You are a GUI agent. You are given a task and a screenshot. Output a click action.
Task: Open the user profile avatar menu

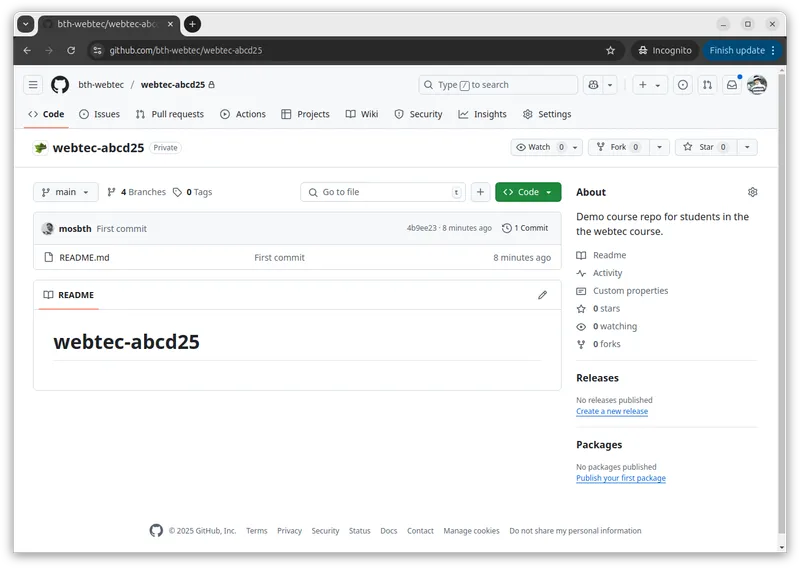coord(757,85)
